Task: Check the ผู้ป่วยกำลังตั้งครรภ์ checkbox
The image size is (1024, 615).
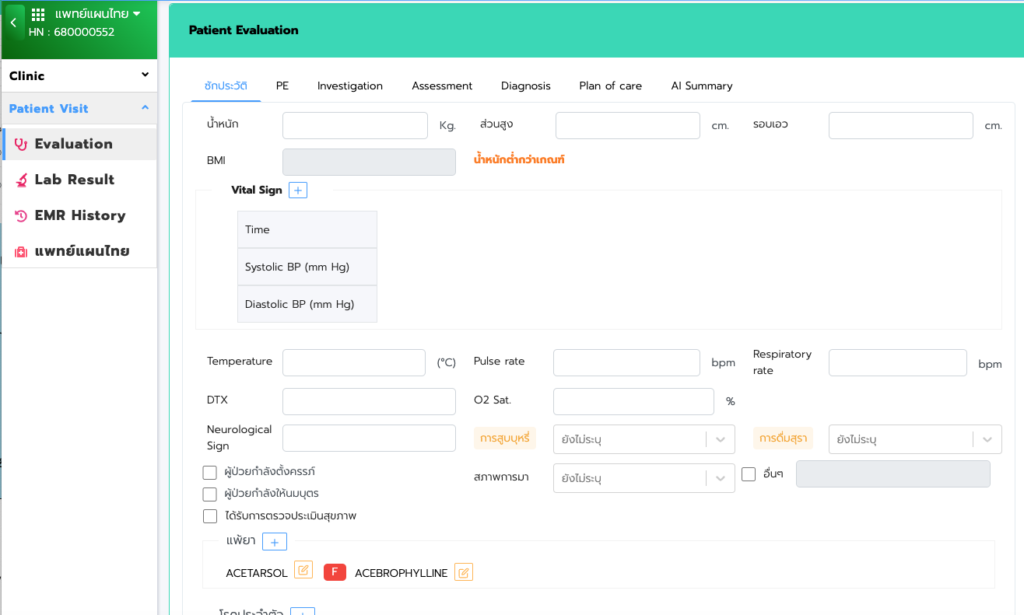Action: click(210, 472)
